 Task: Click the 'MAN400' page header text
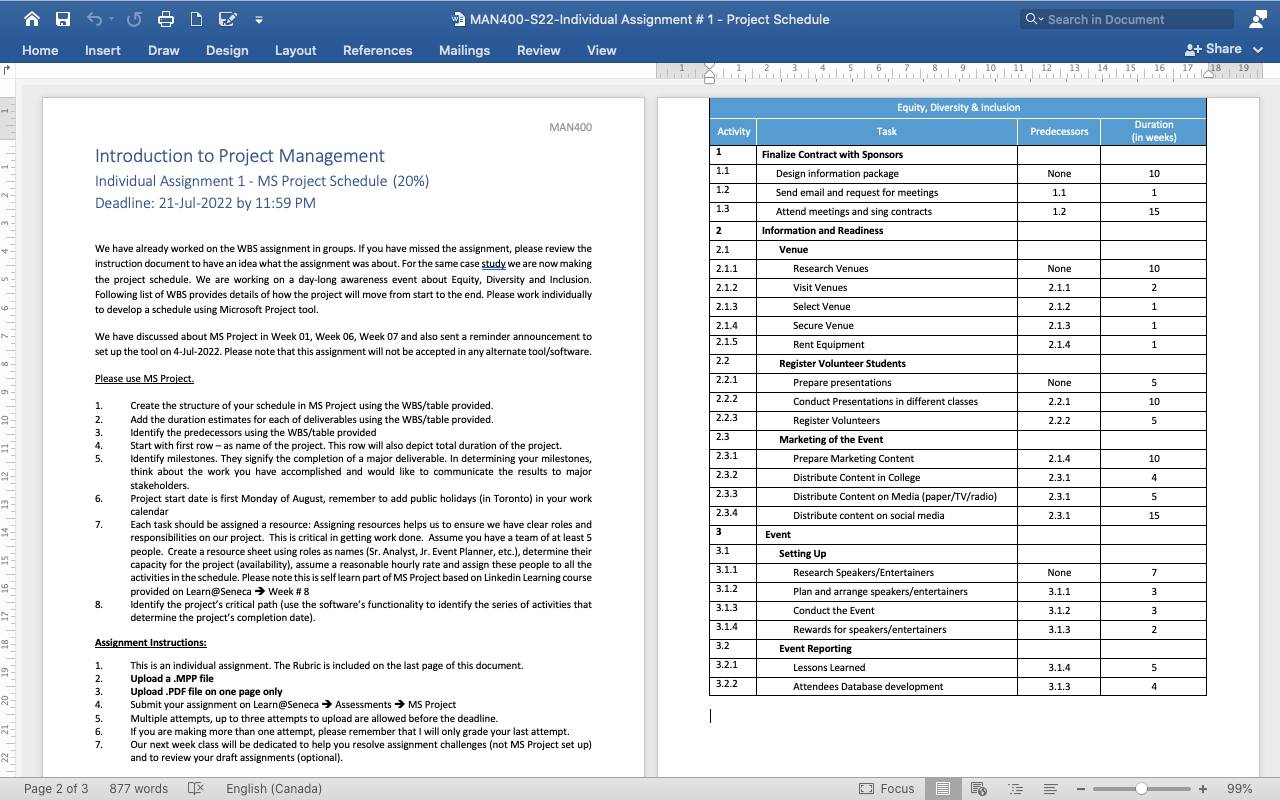(x=571, y=127)
